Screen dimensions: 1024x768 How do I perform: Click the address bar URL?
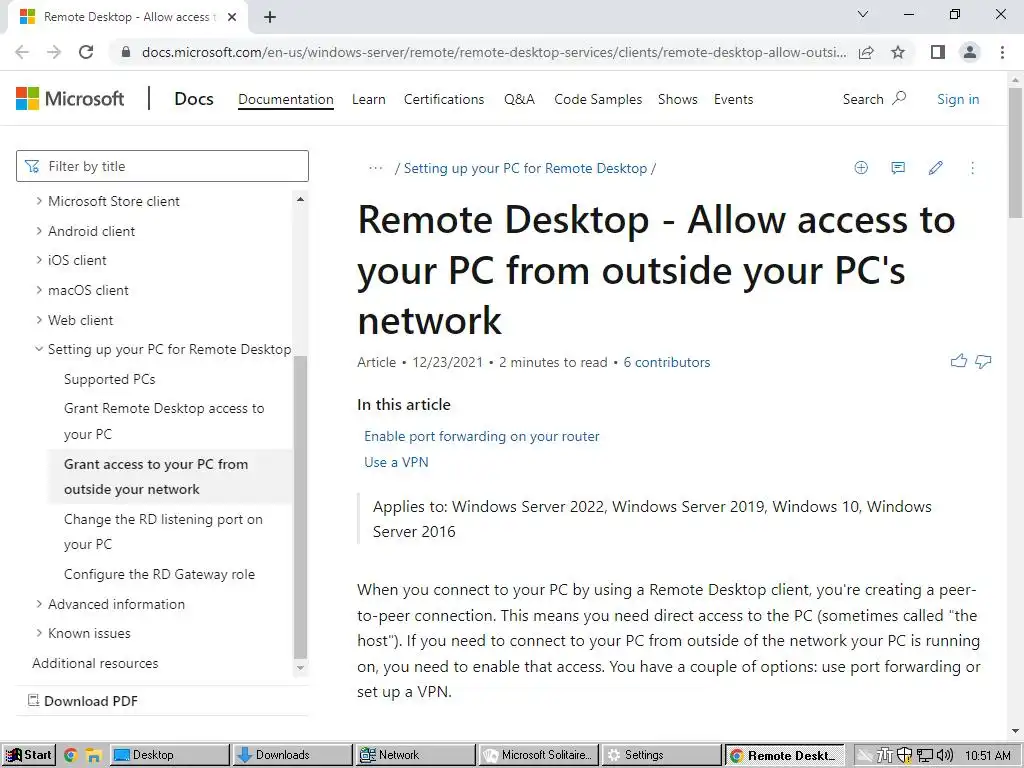[x=494, y=52]
